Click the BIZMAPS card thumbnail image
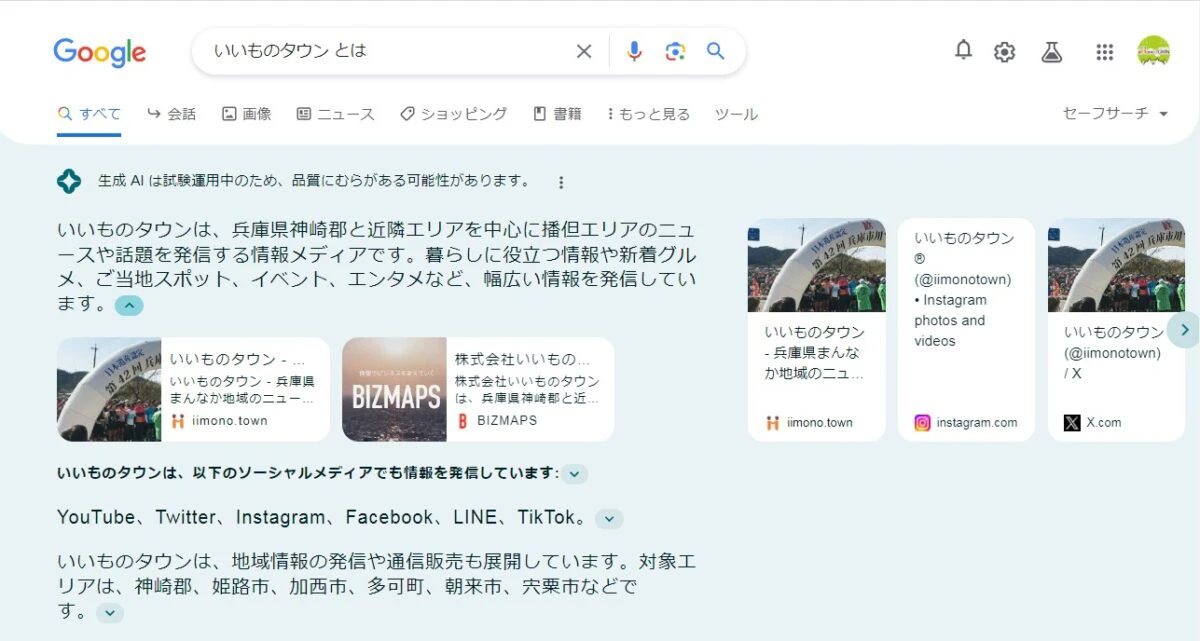 point(394,389)
